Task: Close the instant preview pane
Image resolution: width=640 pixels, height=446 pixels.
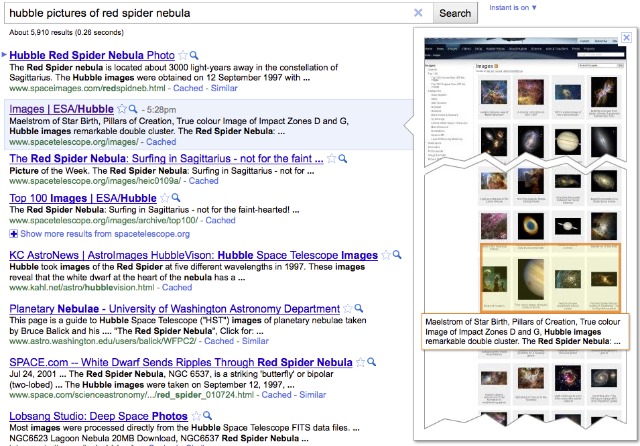Action: pos(626,38)
